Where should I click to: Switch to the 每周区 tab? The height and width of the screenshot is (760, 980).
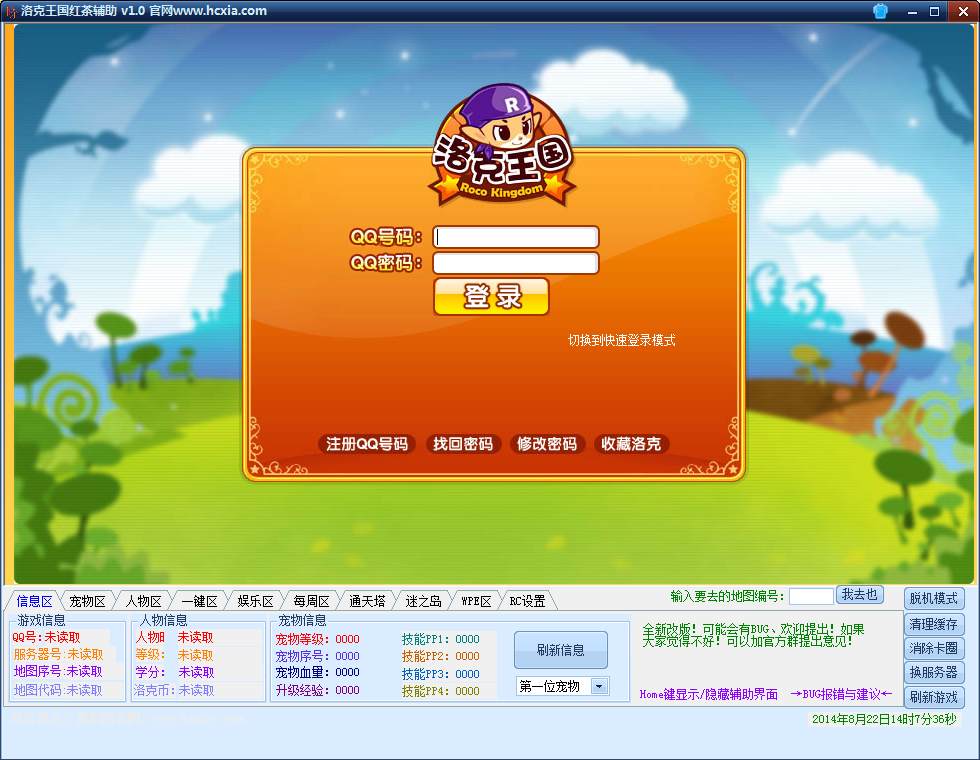coord(311,601)
